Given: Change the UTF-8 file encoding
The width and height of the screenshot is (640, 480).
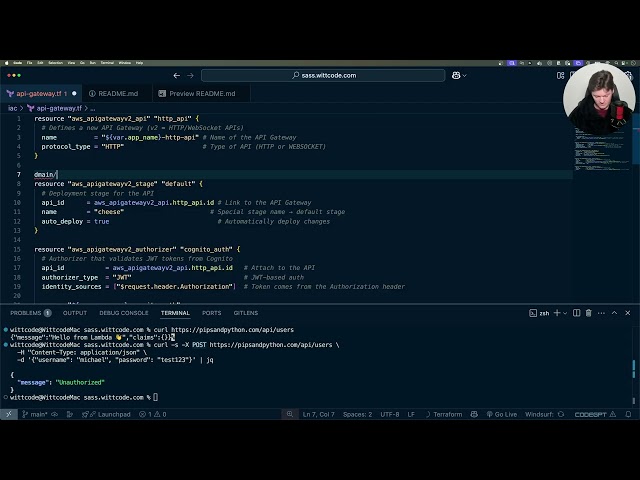Looking at the screenshot, I should pos(390,414).
